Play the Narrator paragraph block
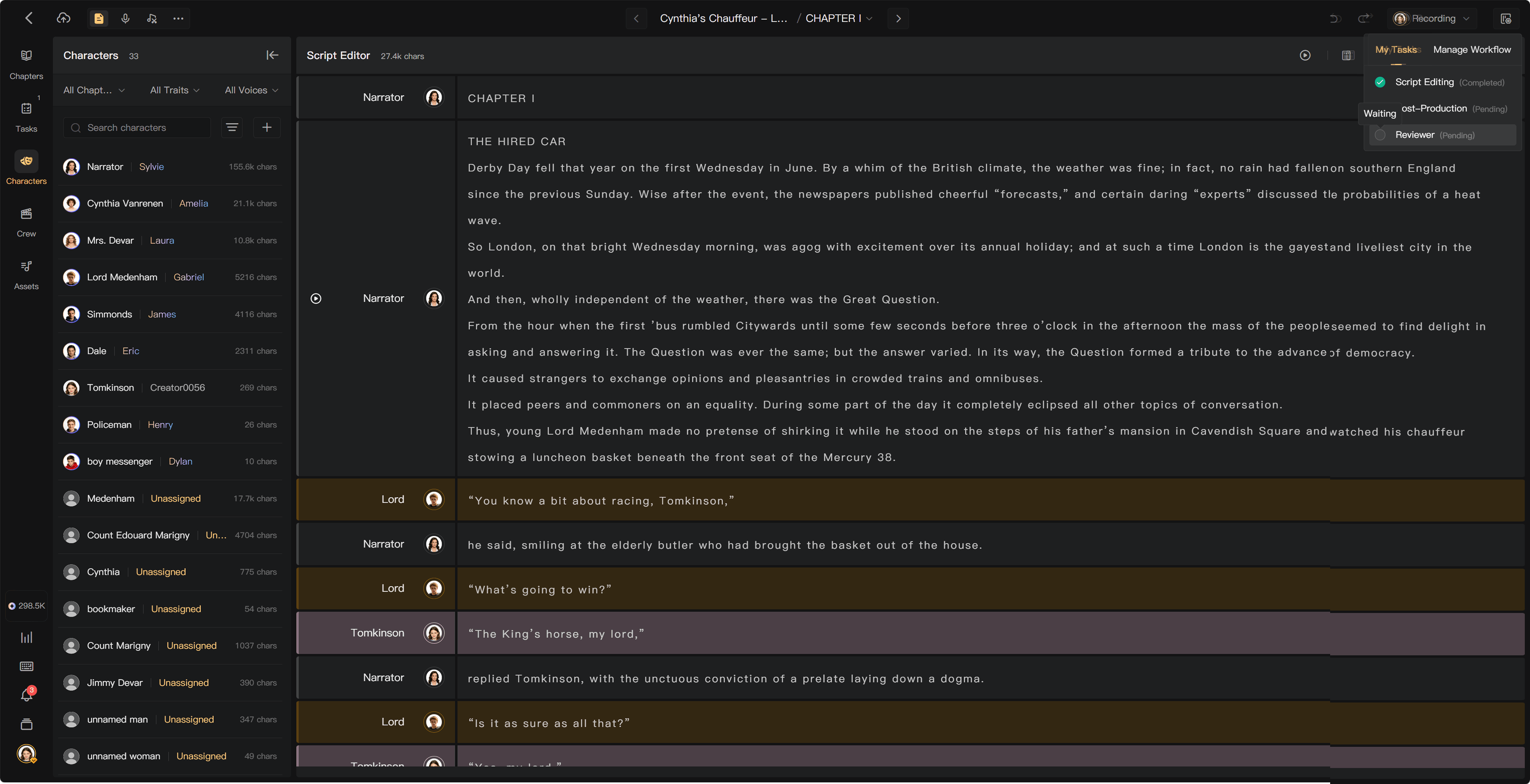This screenshot has width=1530, height=784. [316, 298]
